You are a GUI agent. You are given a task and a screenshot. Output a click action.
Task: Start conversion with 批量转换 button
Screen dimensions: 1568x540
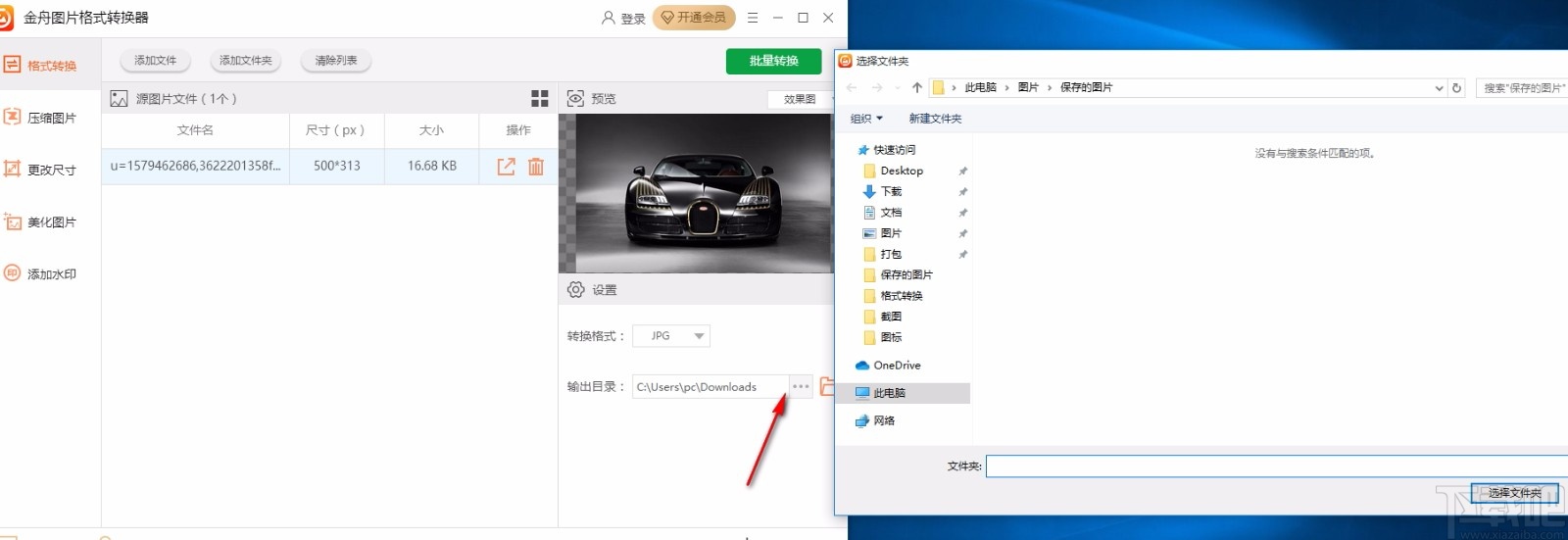(773, 61)
